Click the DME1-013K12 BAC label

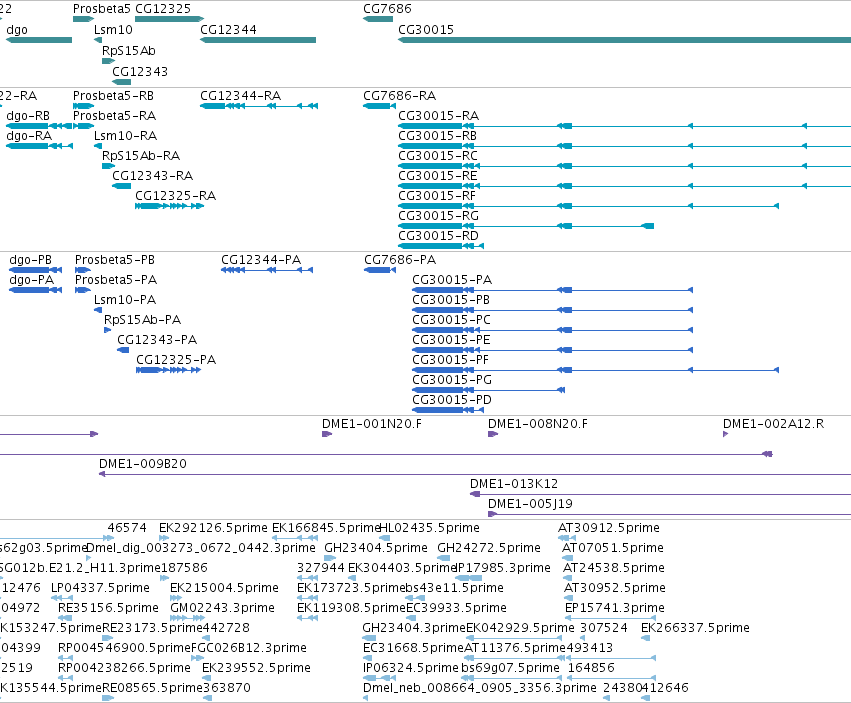coord(514,484)
